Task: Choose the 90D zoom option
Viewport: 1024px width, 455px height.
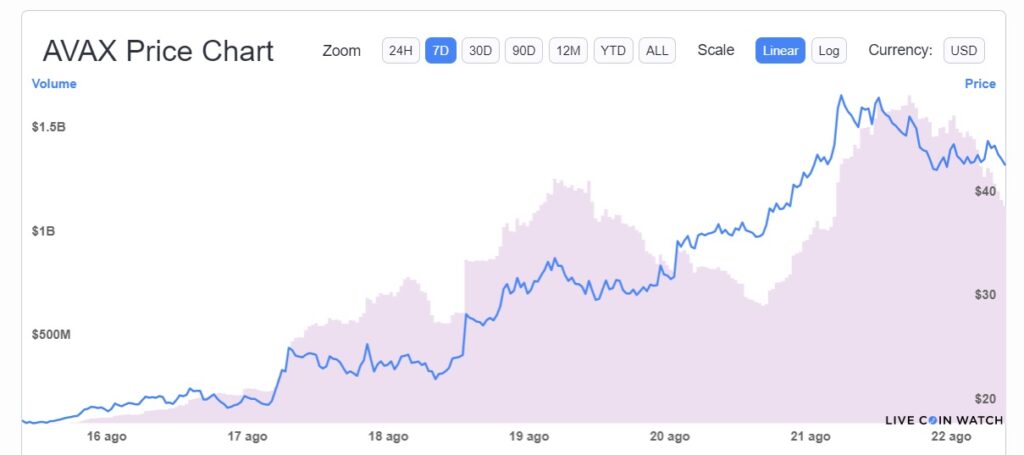Action: tap(522, 50)
